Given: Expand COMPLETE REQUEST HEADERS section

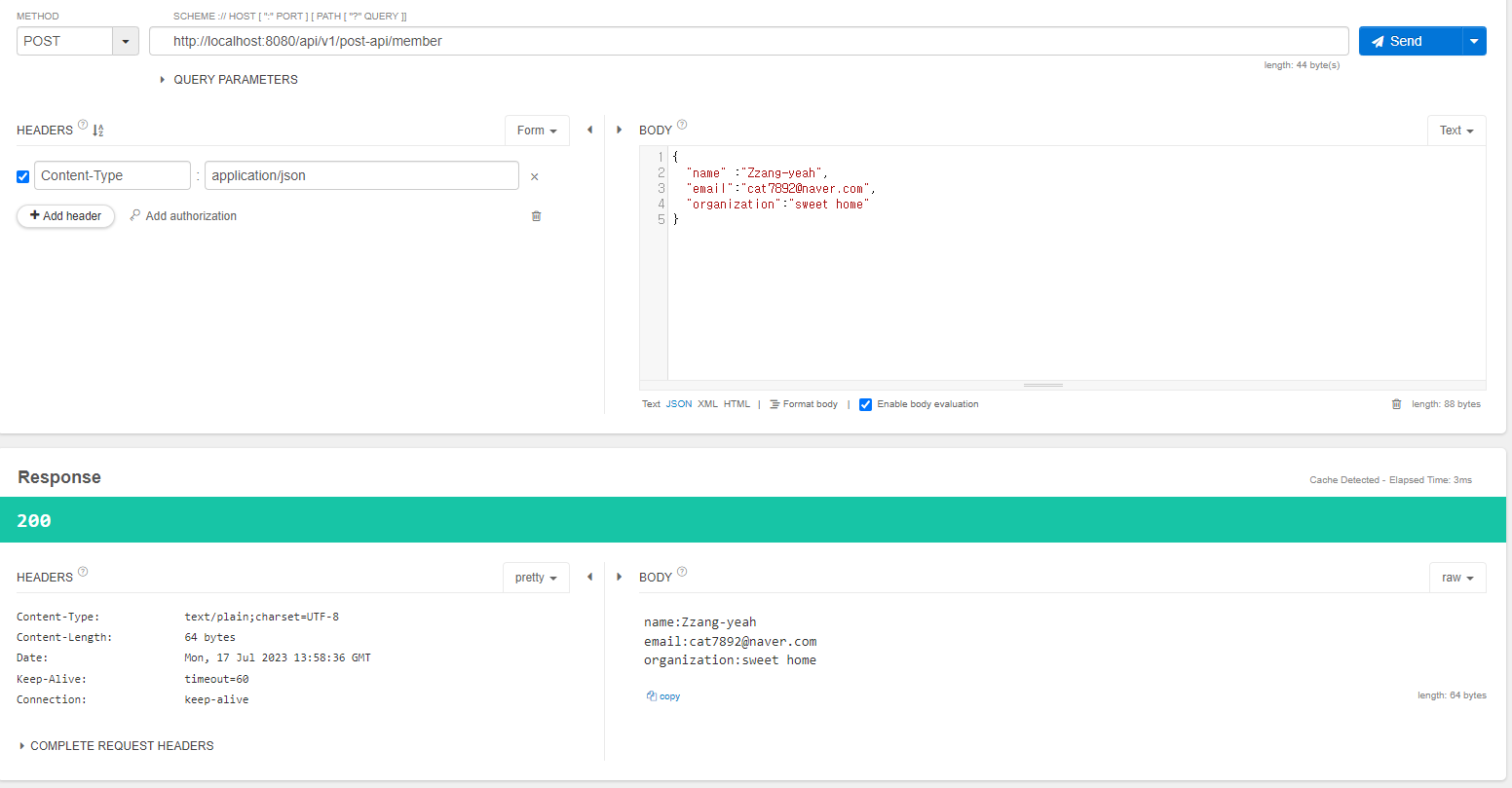Looking at the screenshot, I should coord(117,746).
